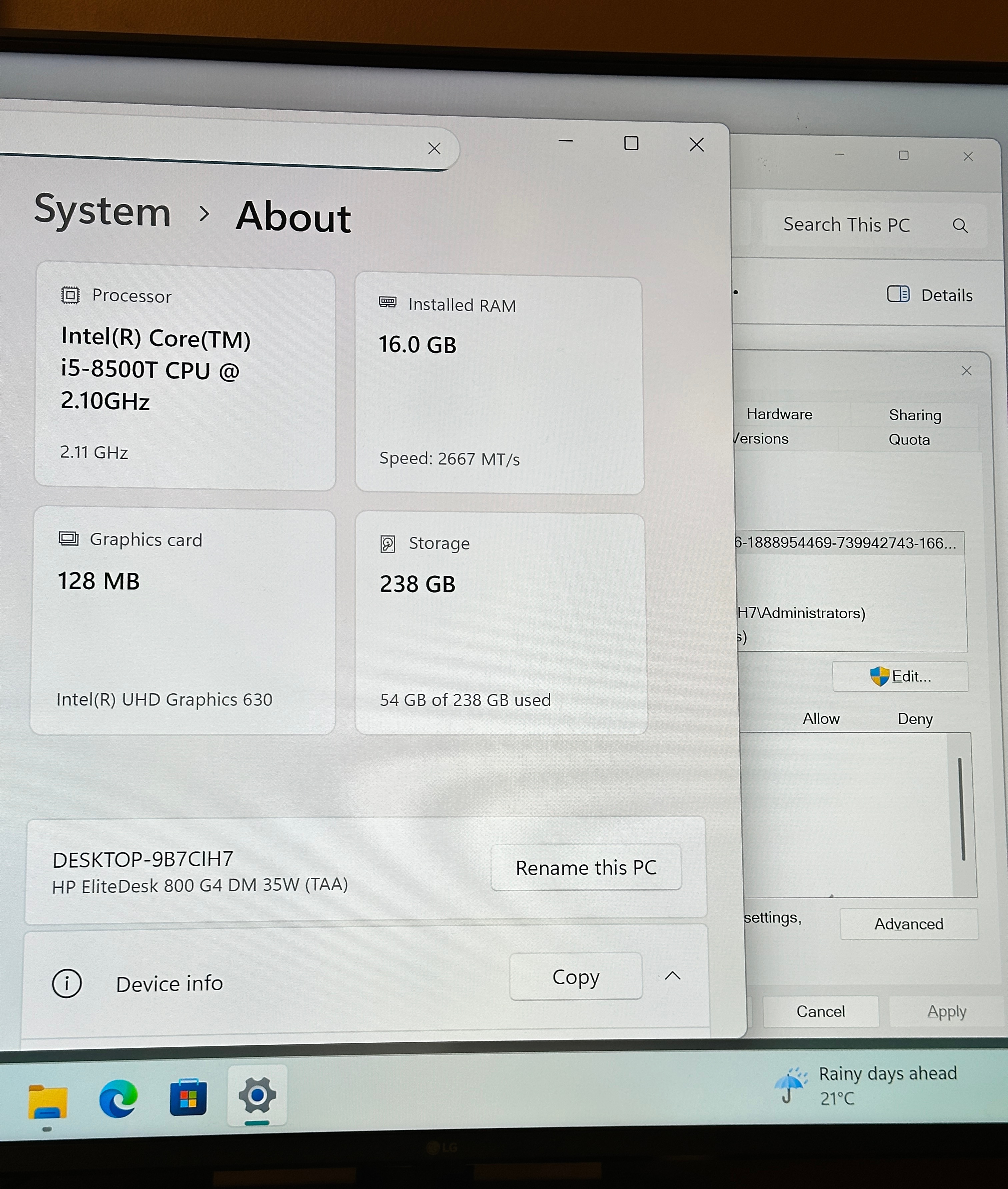Toggle the Details pane in File Explorer

930,295
